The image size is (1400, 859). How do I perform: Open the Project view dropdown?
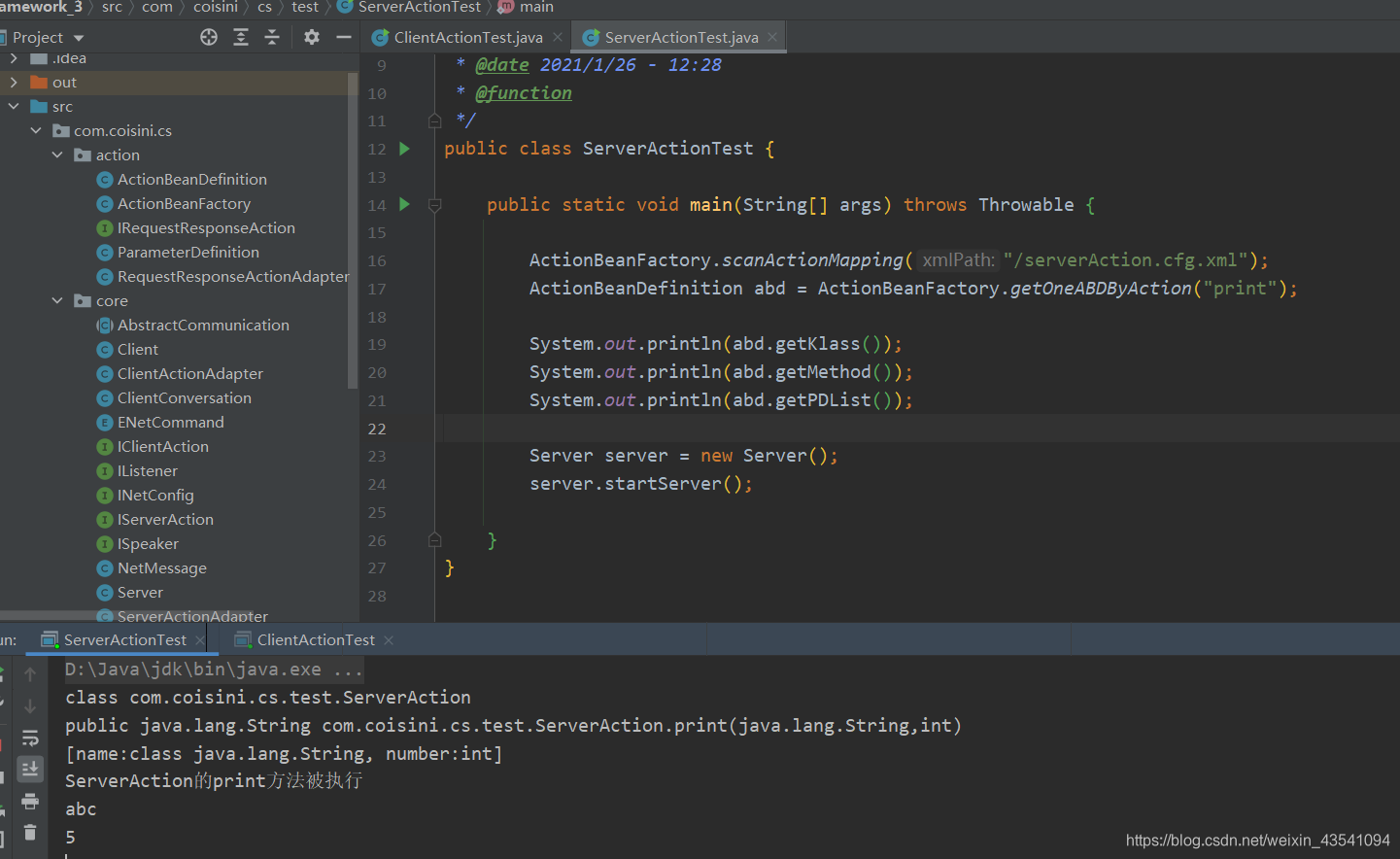(x=79, y=38)
